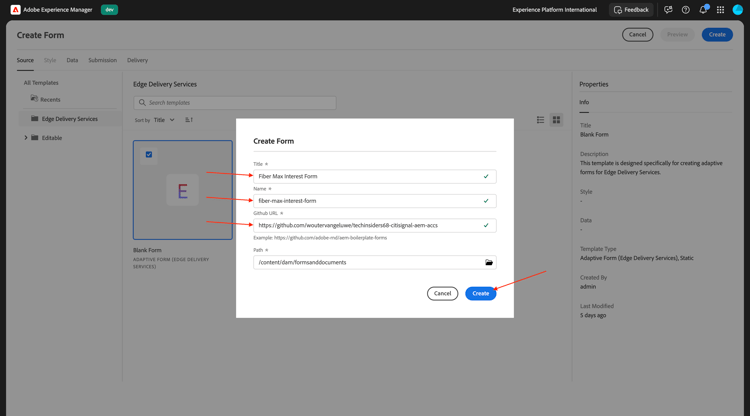Image resolution: width=750 pixels, height=416 pixels.
Task: Click Create in the dialog
Action: (x=481, y=294)
